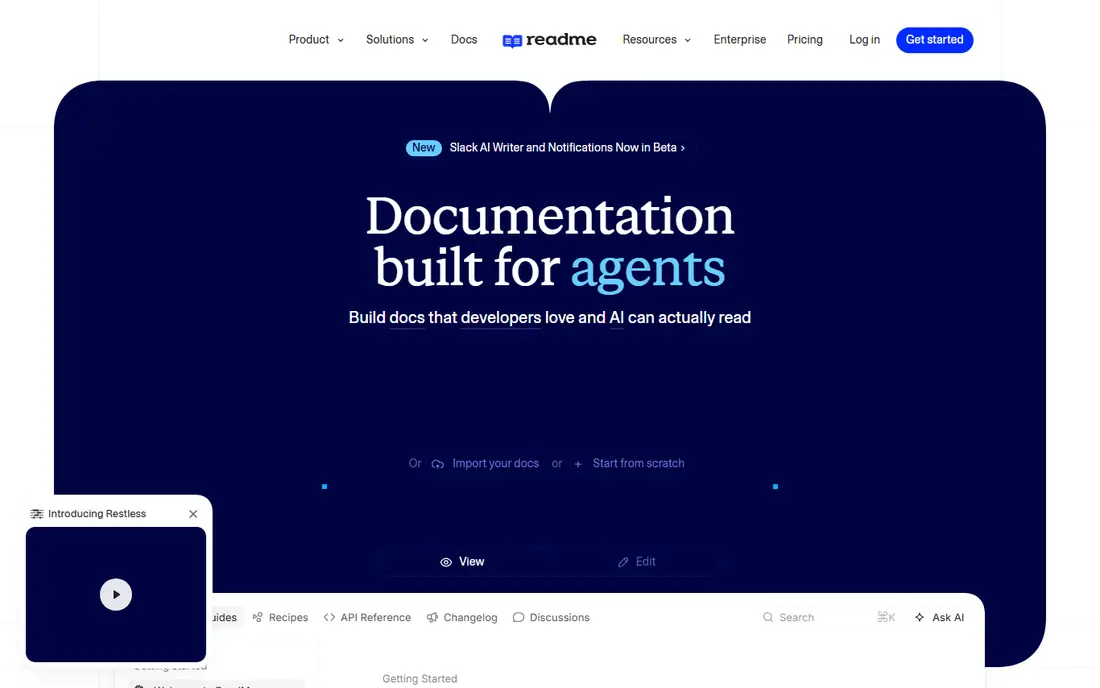
Task: Expand the Product dropdown menu
Action: [x=316, y=40]
